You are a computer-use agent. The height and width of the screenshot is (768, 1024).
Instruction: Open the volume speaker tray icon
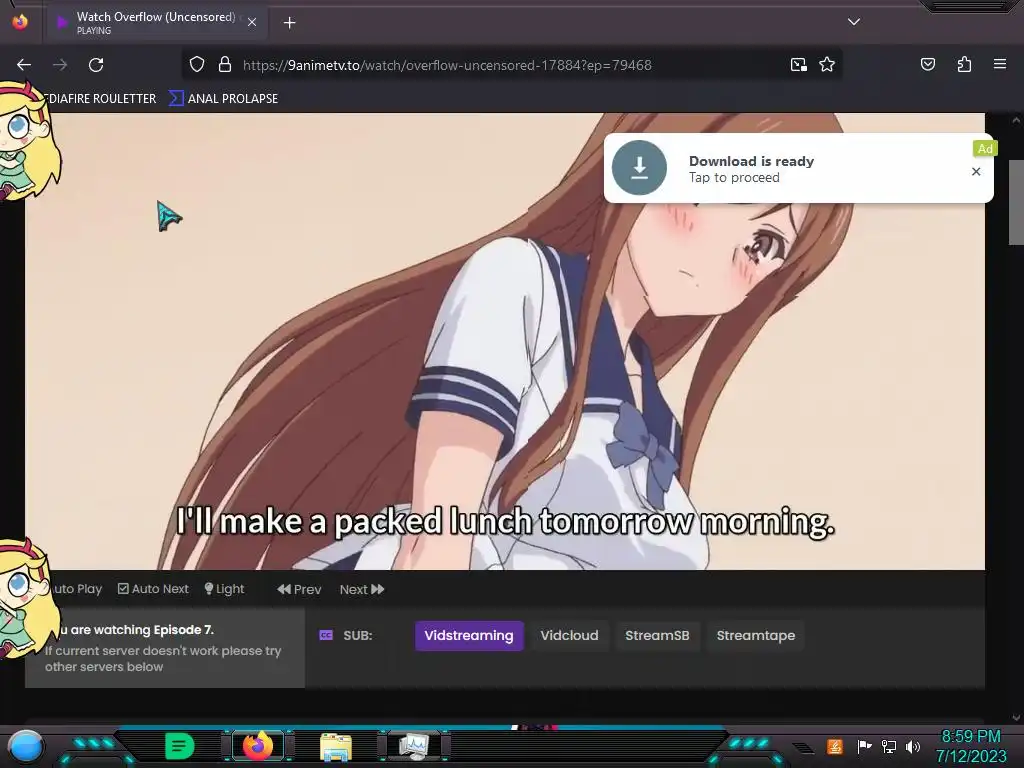[913, 746]
